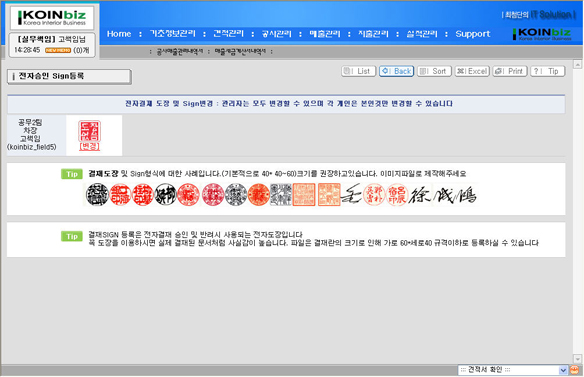Select the 공사매출관리내역서 submenu item
The height and width of the screenshot is (377, 584).
pos(180,51)
